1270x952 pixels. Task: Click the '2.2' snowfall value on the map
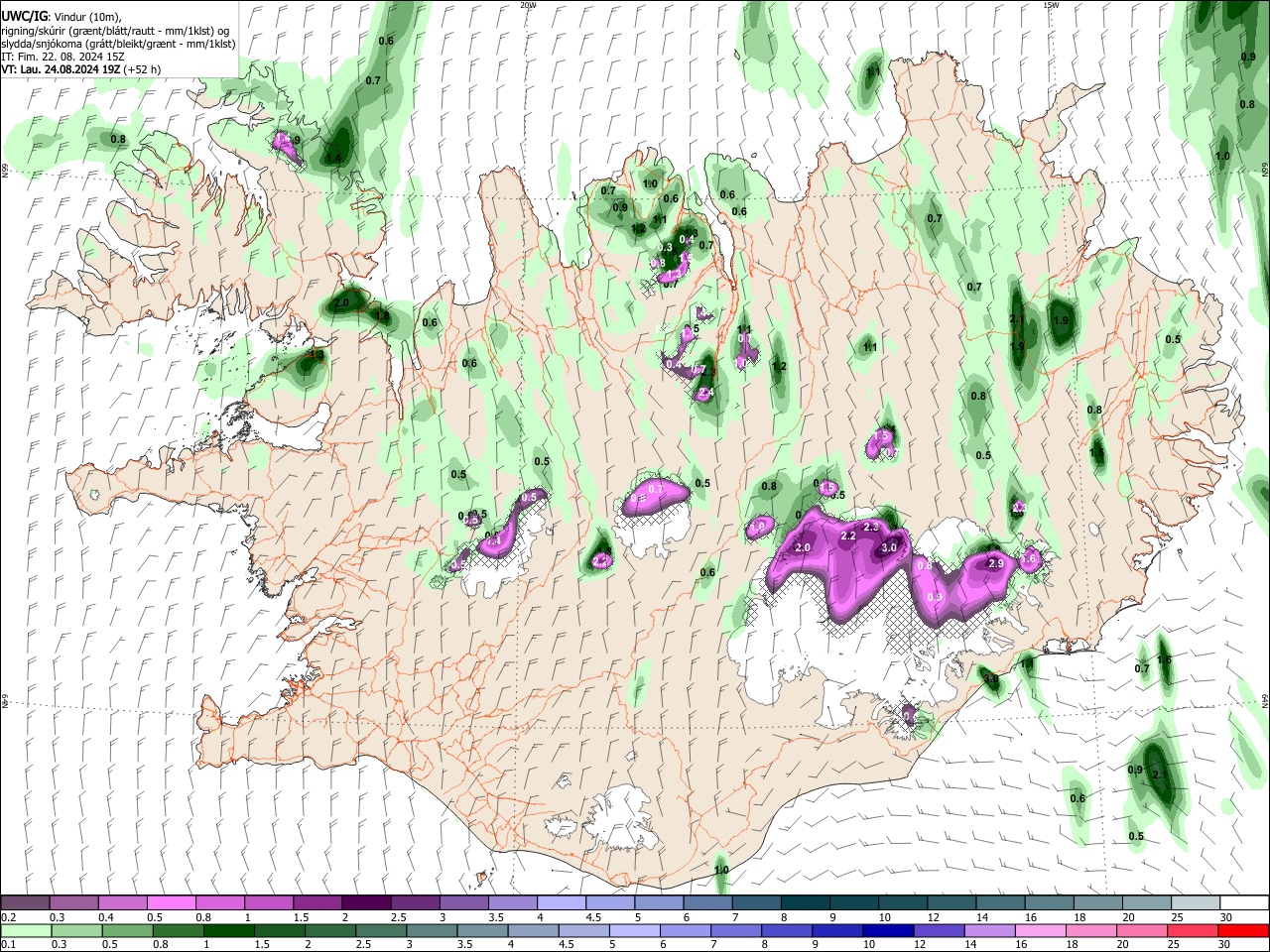[x=848, y=535]
